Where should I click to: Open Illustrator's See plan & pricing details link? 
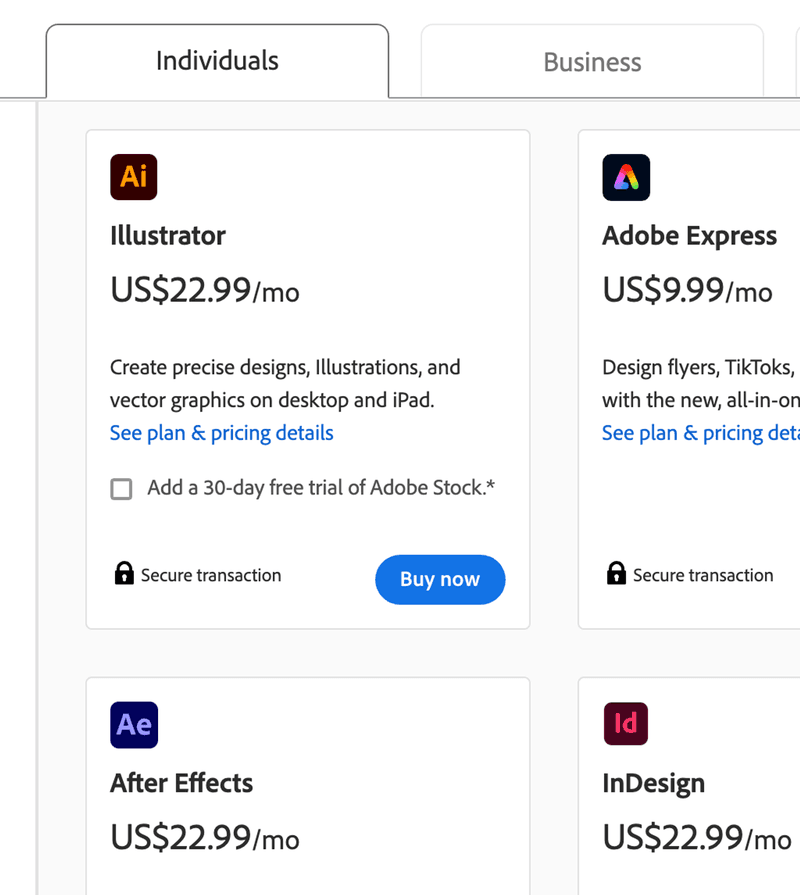click(221, 433)
